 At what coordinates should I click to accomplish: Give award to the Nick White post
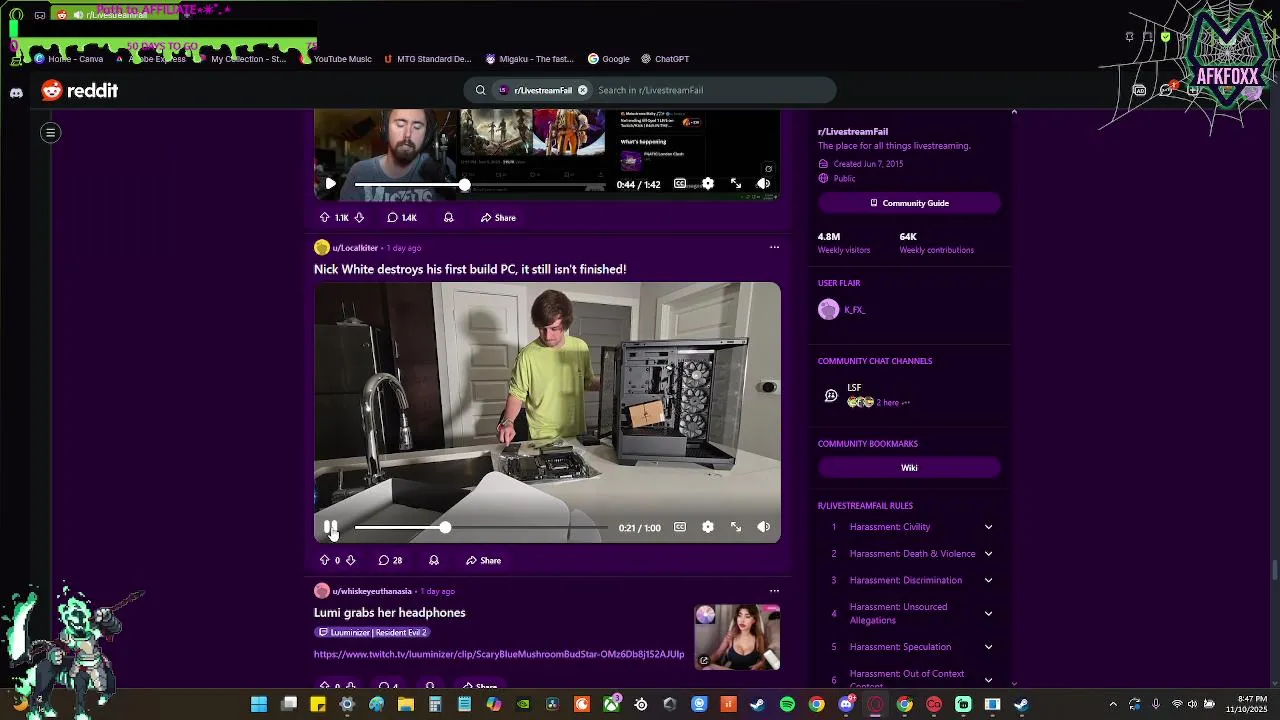433,560
